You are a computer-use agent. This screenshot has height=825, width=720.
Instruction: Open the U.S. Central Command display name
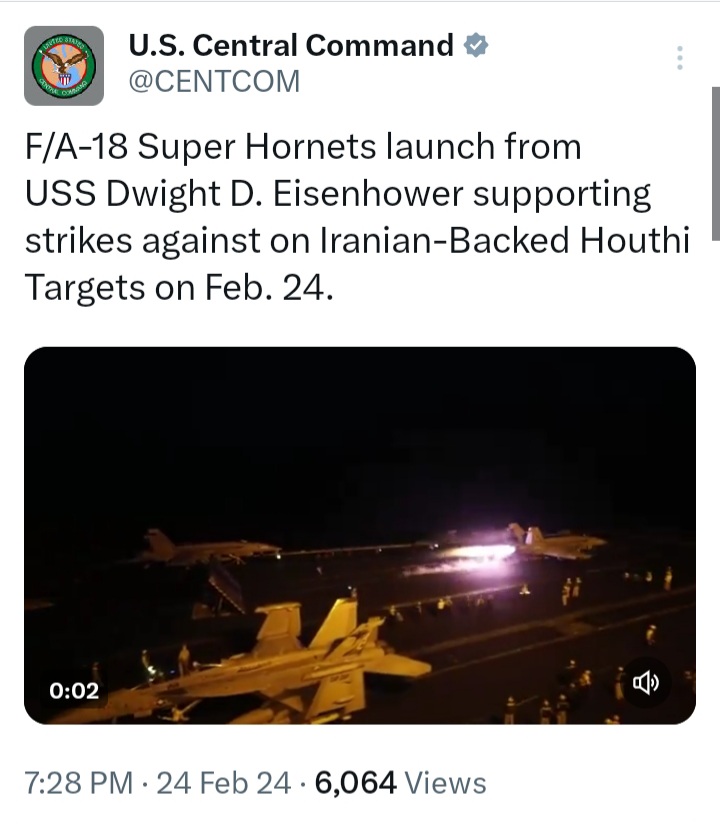click(291, 45)
